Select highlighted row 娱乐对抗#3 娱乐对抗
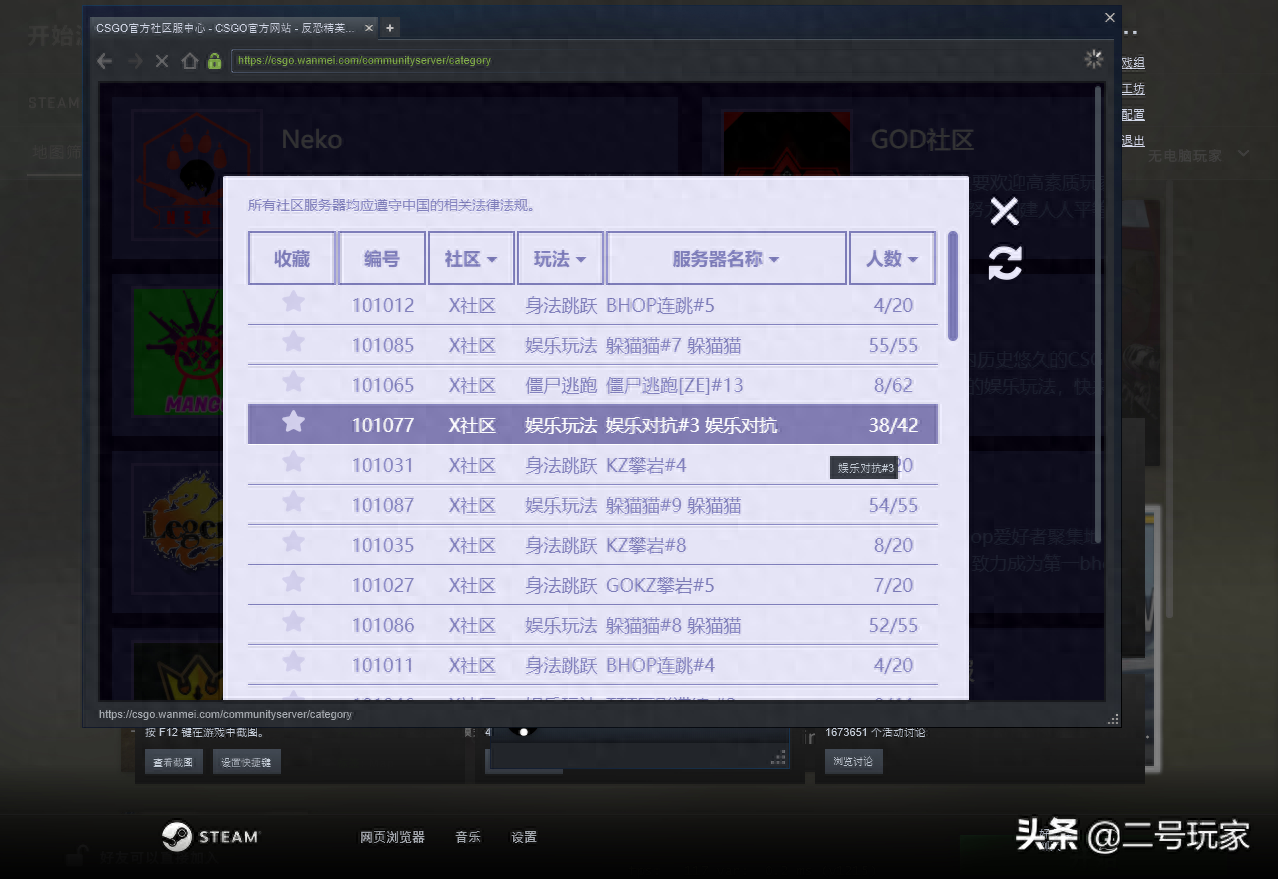This screenshot has height=879, width=1278. click(x=593, y=425)
